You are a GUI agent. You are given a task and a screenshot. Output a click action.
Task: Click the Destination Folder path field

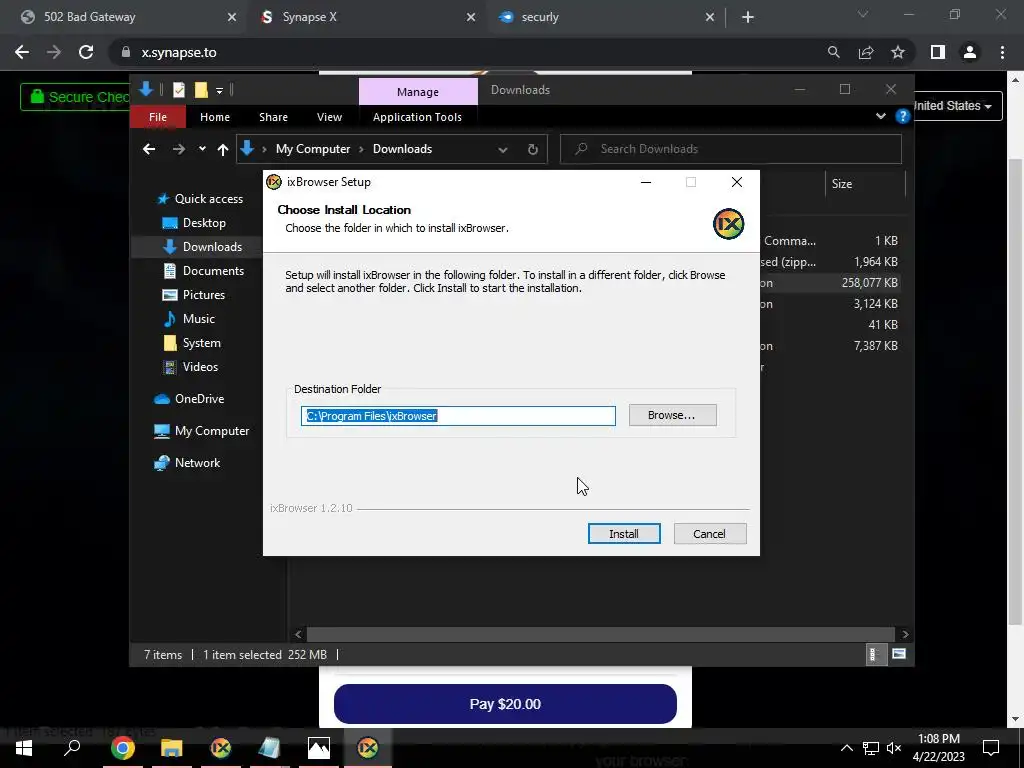click(458, 416)
